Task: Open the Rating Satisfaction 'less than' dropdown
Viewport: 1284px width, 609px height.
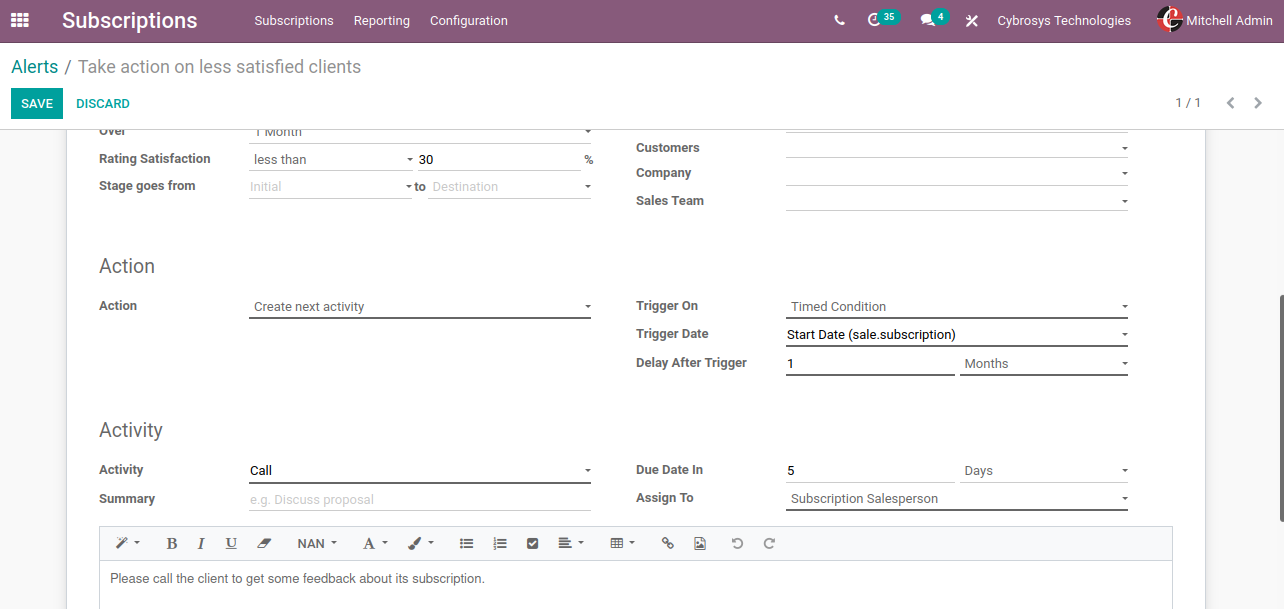Action: point(331,159)
